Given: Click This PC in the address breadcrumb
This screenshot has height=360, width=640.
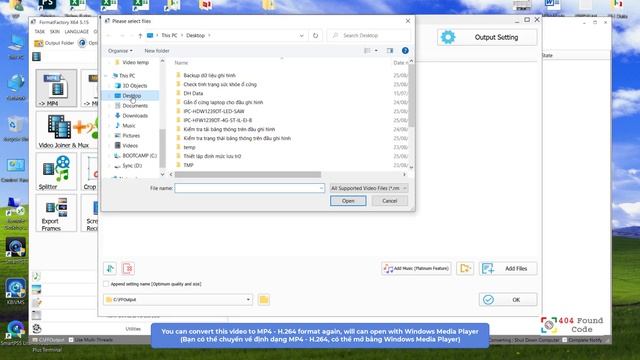Looking at the screenshot, I should [x=169, y=36].
